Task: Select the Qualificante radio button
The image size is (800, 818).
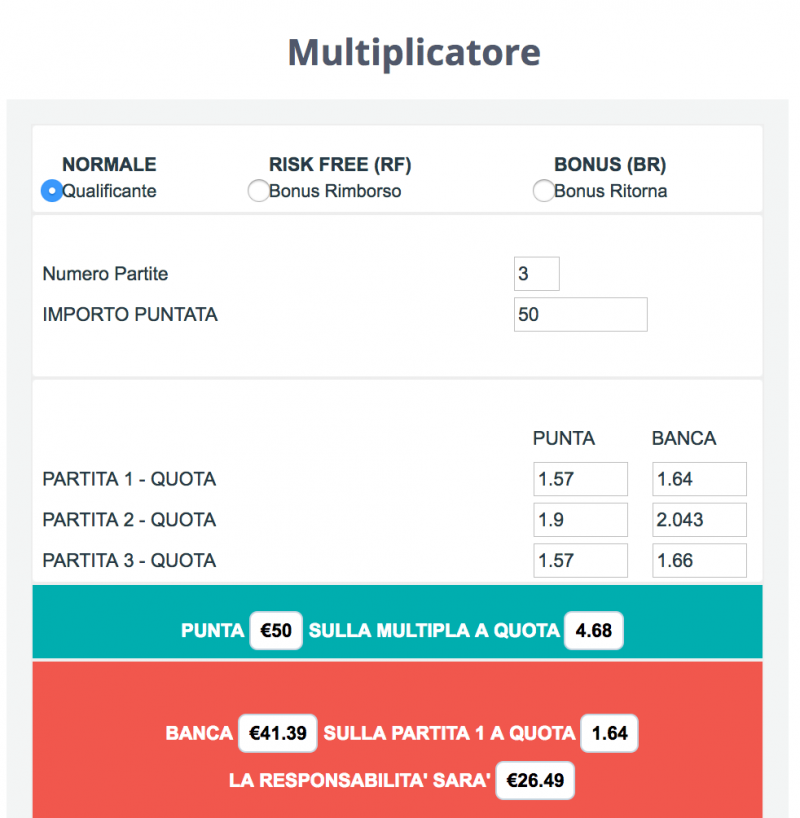Action: [x=51, y=191]
